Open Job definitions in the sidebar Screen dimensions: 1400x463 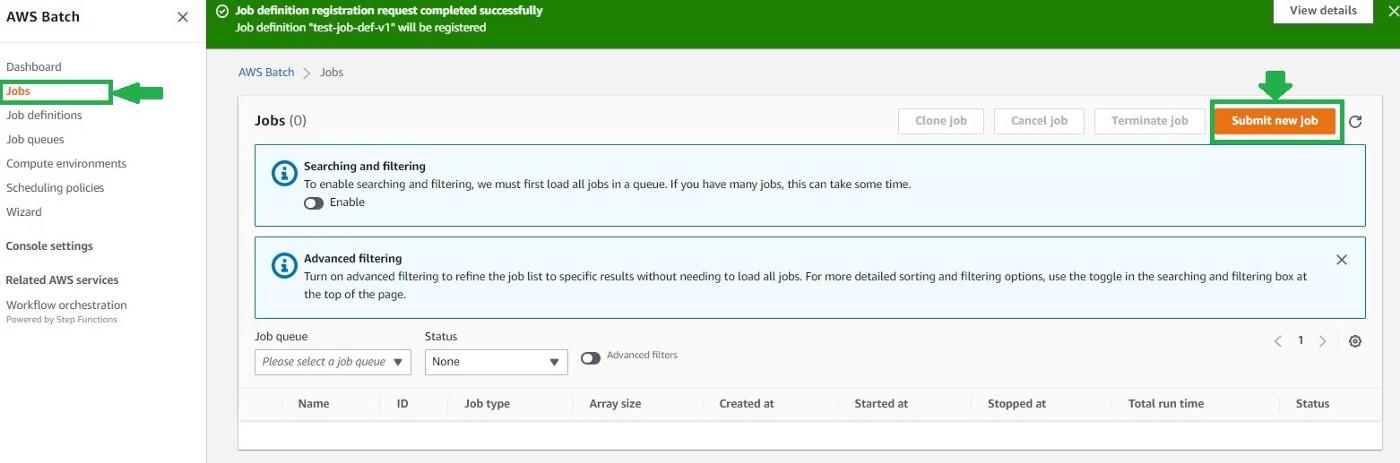44,115
